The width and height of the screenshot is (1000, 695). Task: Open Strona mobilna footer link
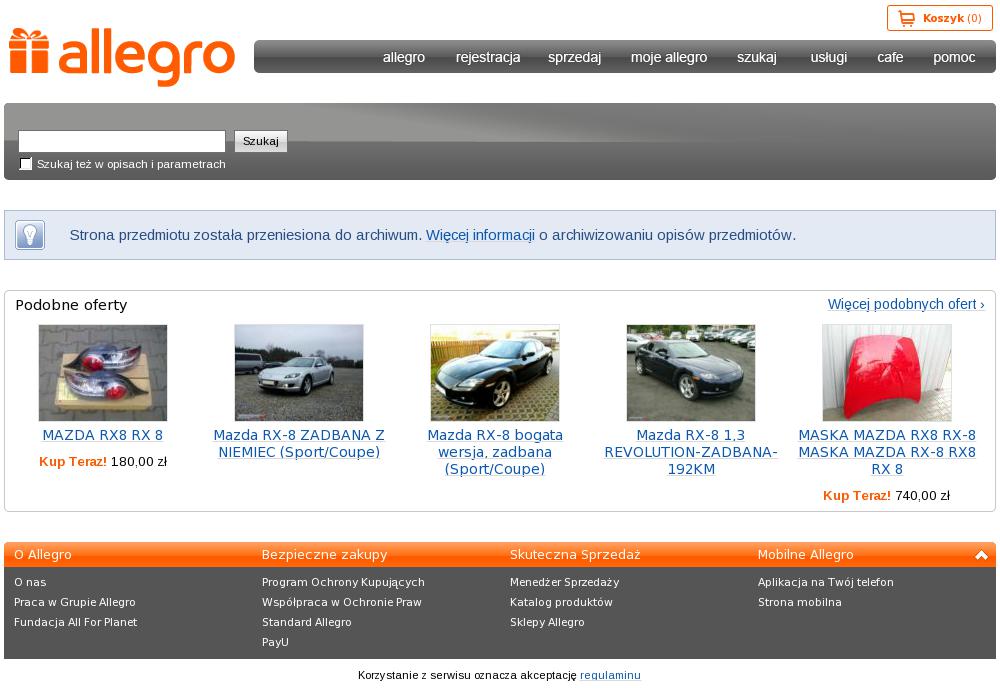[800, 602]
